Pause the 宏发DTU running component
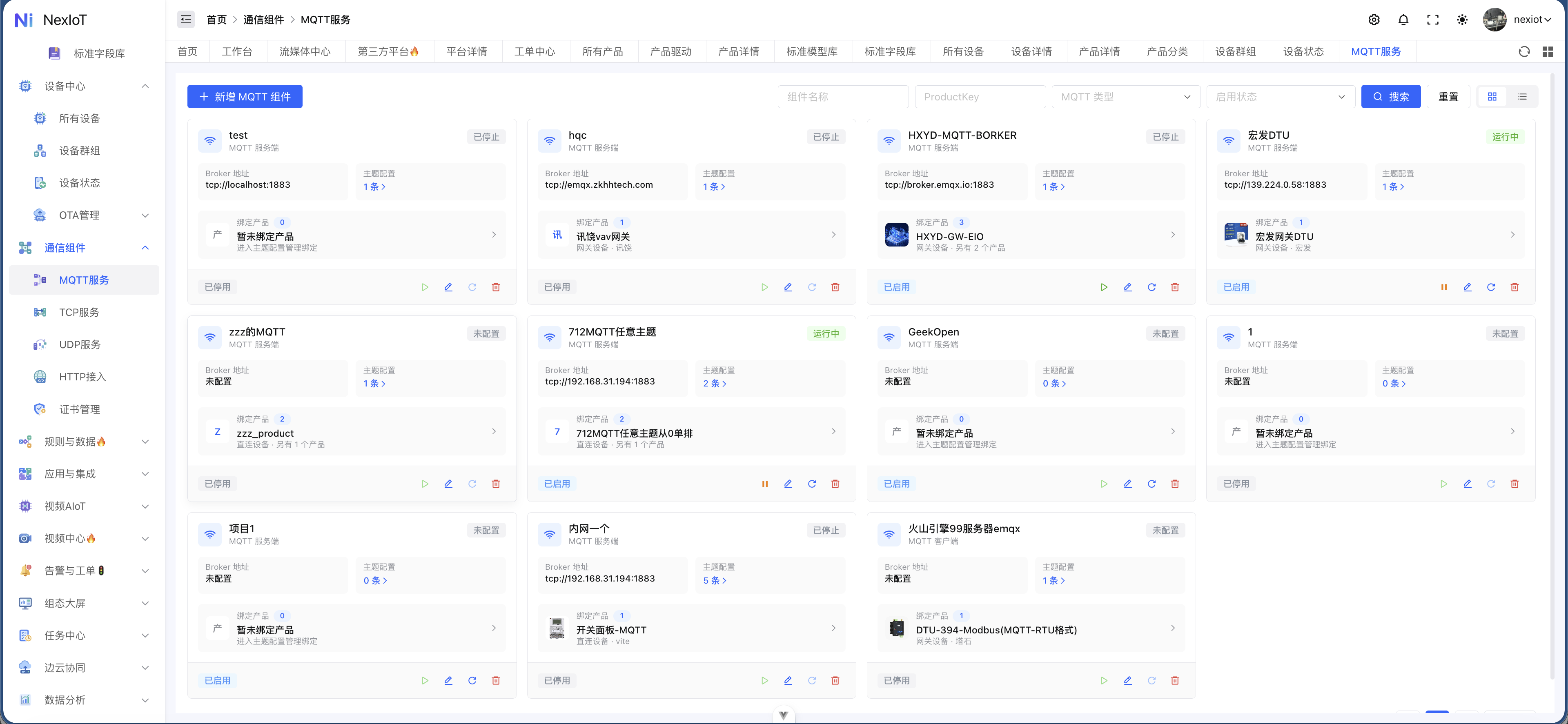 point(1443,287)
